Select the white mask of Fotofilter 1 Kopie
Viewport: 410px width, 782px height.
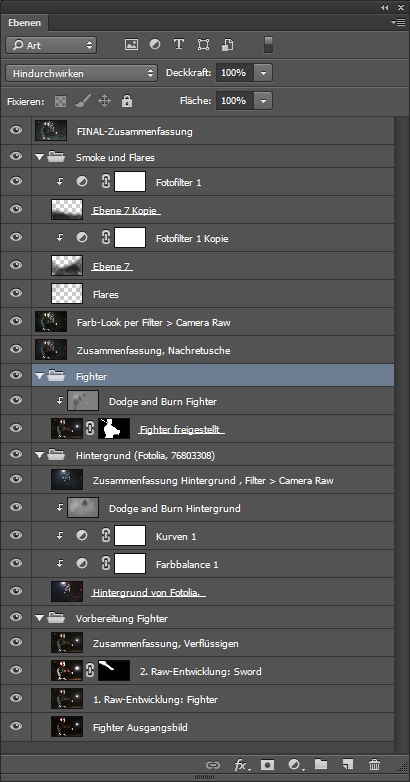click(130, 238)
